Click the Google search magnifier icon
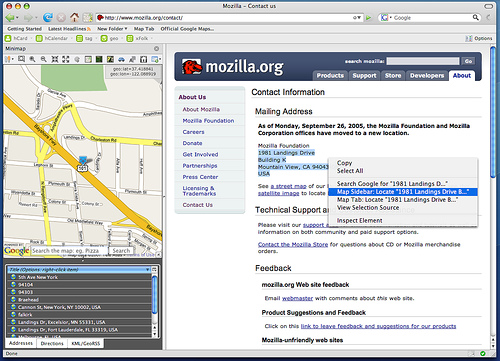The width and height of the screenshot is (500, 361). point(475,17)
